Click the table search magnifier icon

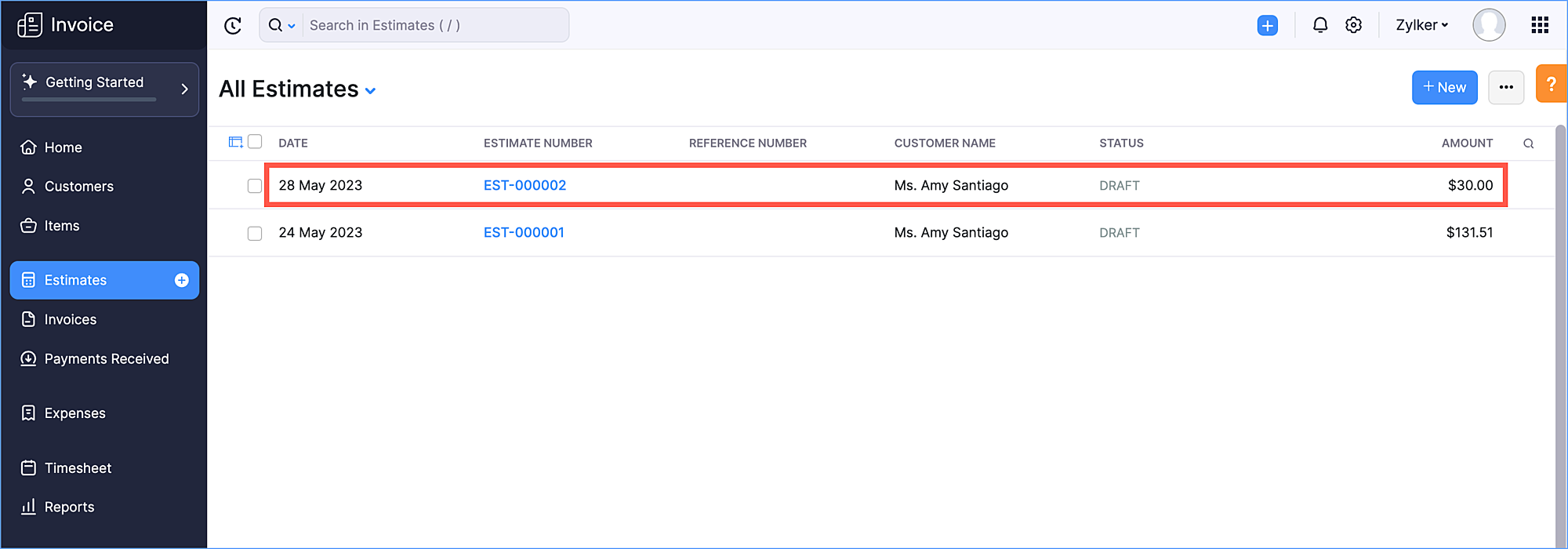[1528, 144]
